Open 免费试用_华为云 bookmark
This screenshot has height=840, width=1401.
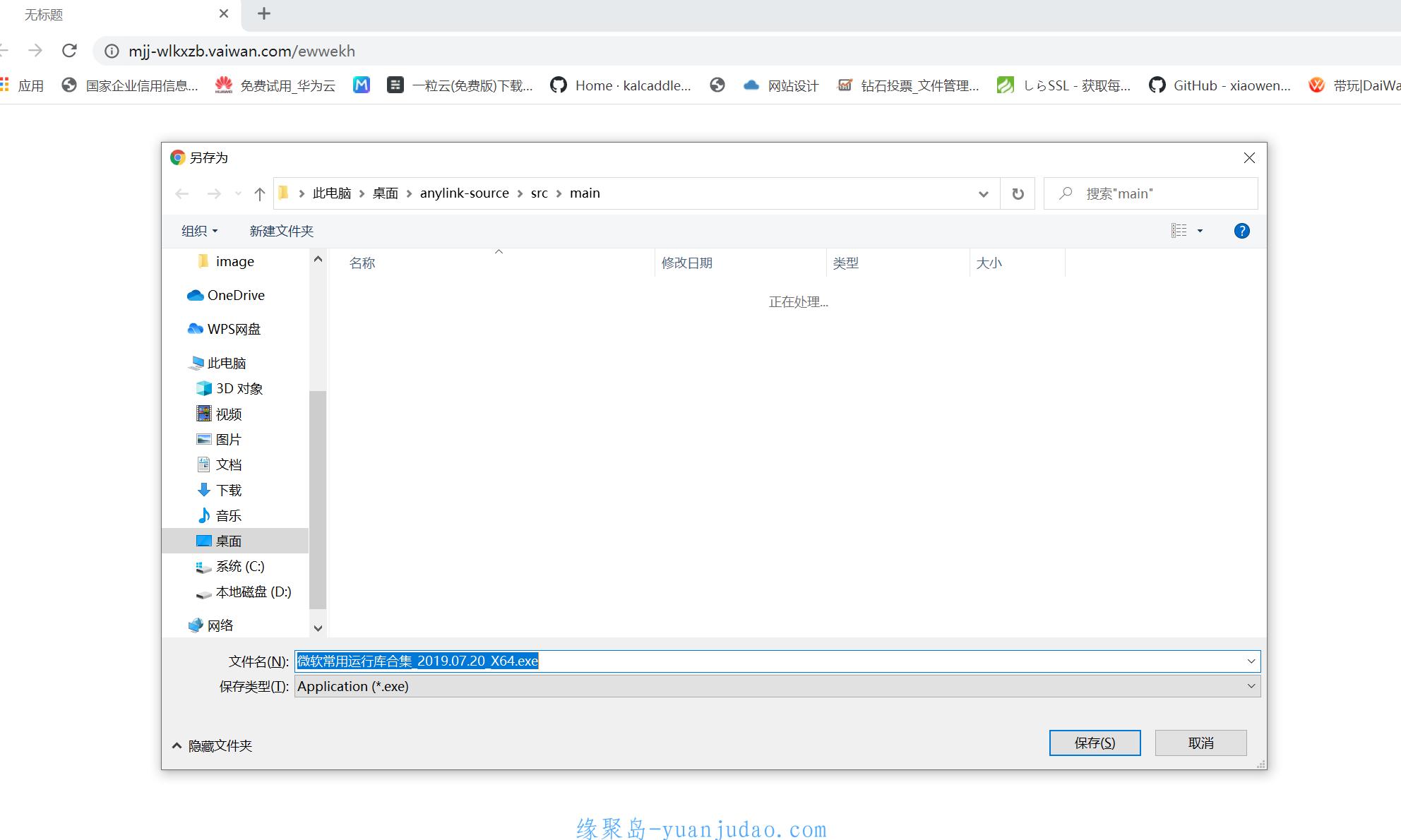(x=275, y=85)
